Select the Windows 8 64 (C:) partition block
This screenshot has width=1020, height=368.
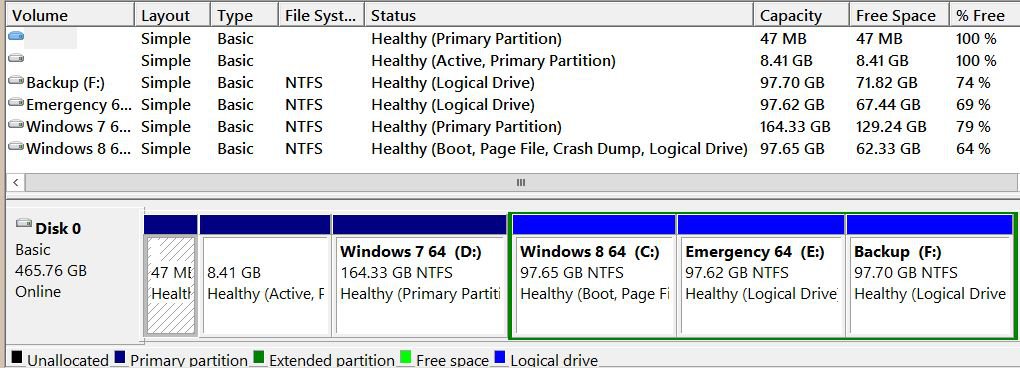pyautogui.click(x=593, y=276)
